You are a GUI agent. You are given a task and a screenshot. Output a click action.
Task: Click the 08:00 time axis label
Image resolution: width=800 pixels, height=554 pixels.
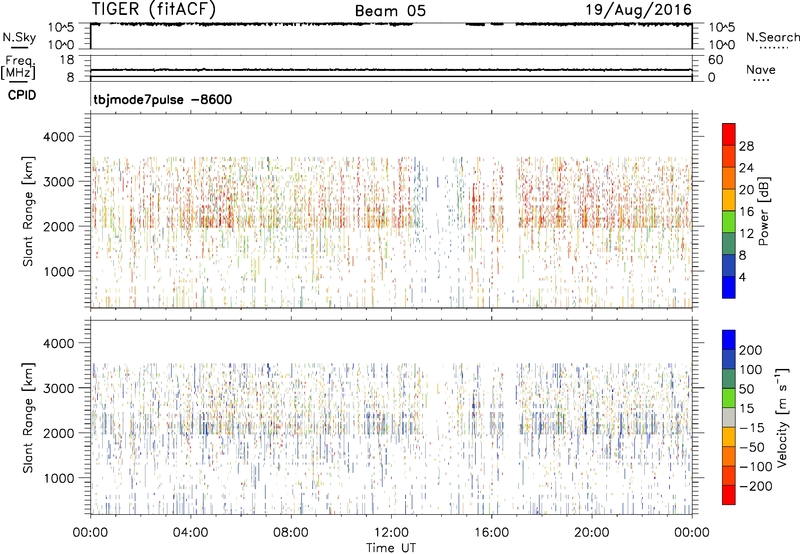point(291,533)
